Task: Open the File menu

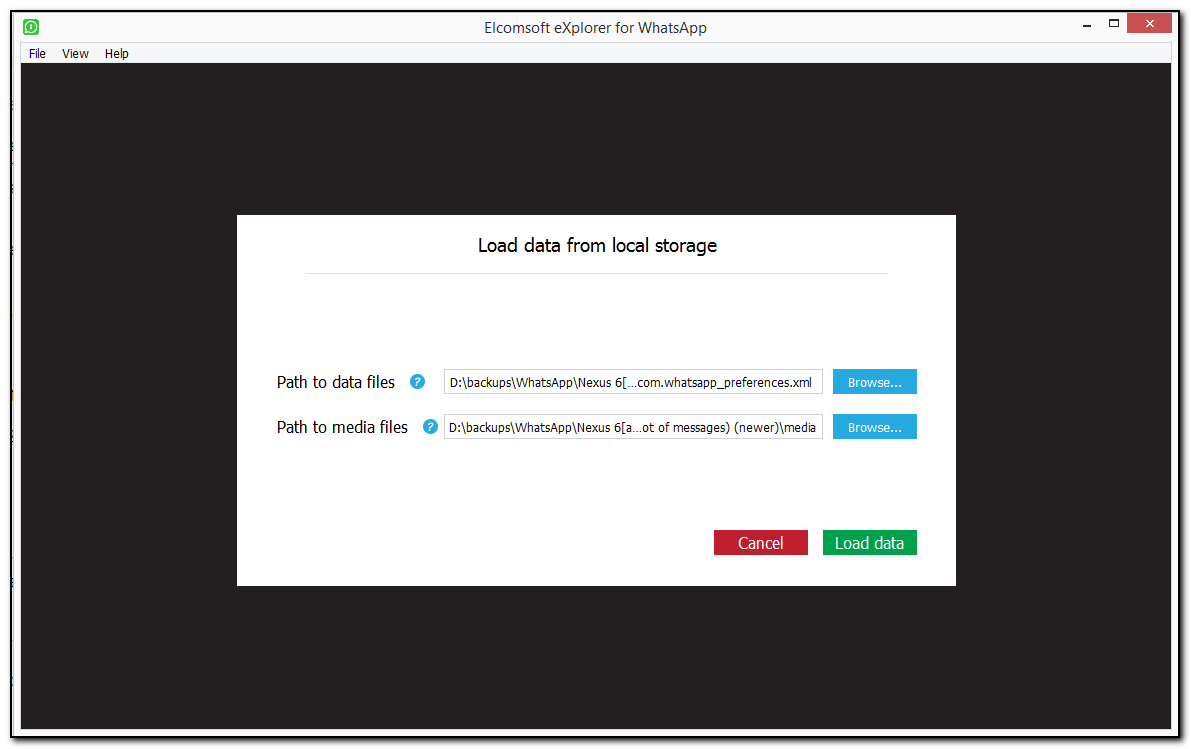Action: tap(36, 53)
